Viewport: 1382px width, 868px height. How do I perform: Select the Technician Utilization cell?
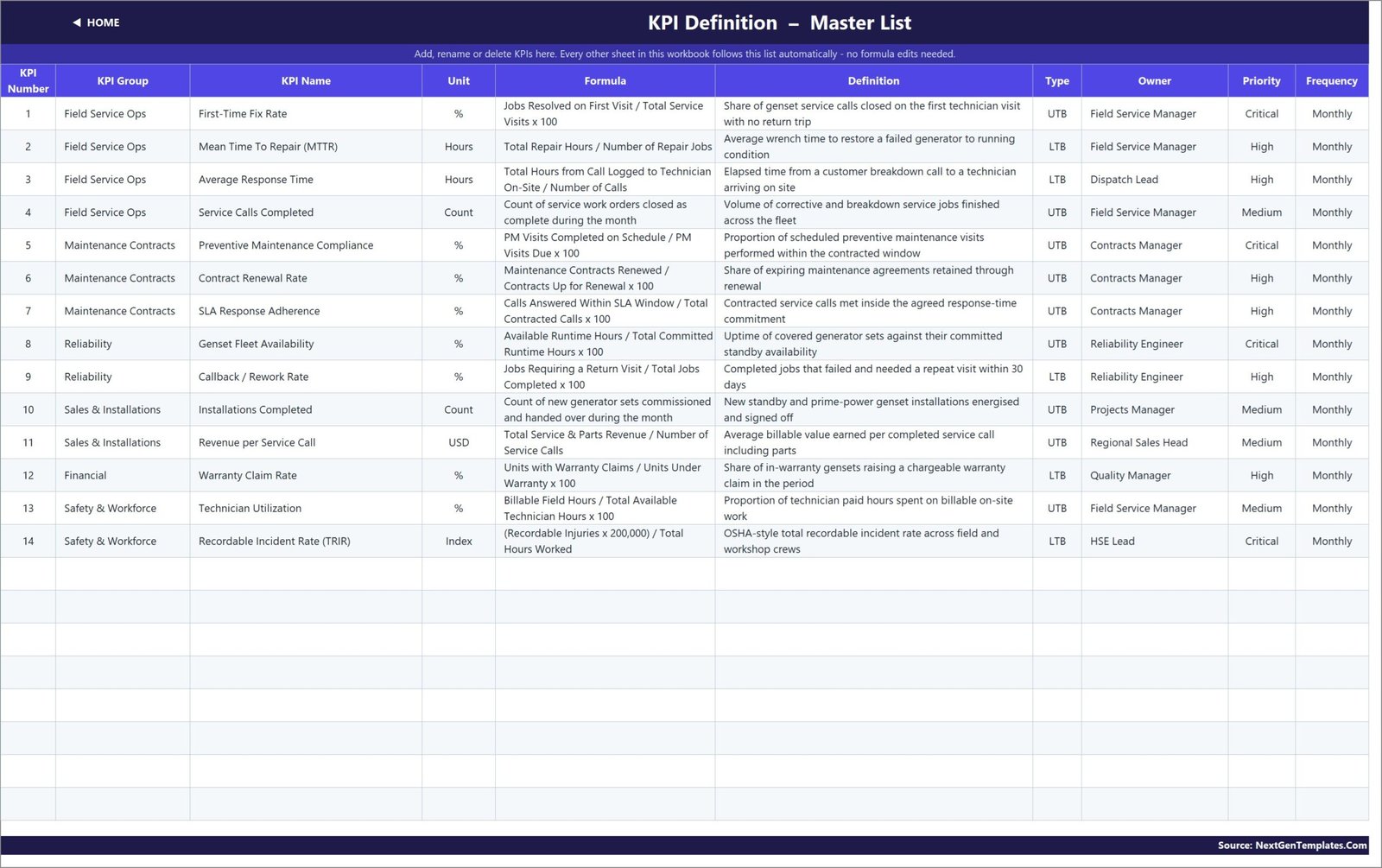(x=306, y=508)
